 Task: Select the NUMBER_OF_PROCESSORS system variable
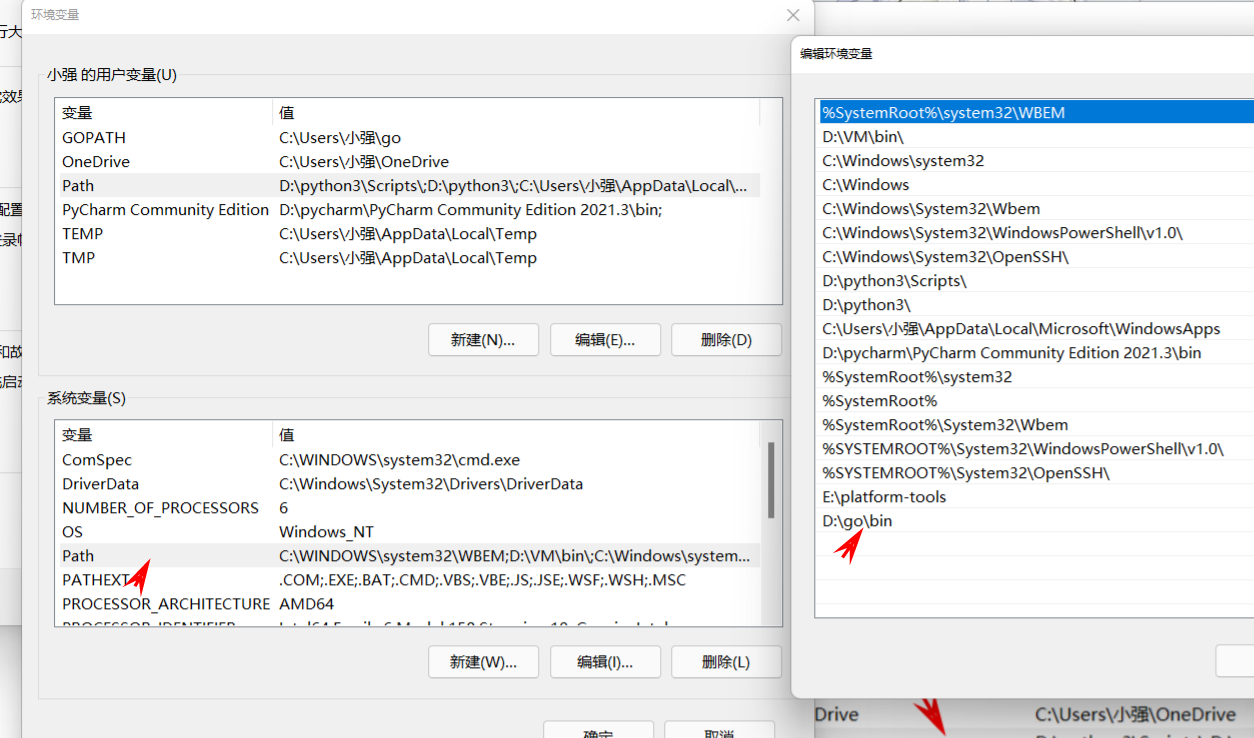408,508
